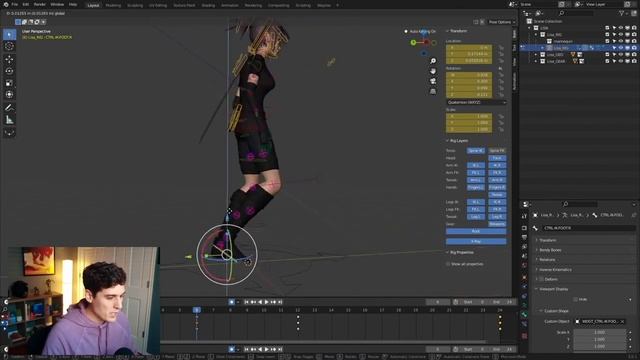Check the Hide box under Viewport Display
The height and width of the screenshot is (360, 640).
(576, 299)
